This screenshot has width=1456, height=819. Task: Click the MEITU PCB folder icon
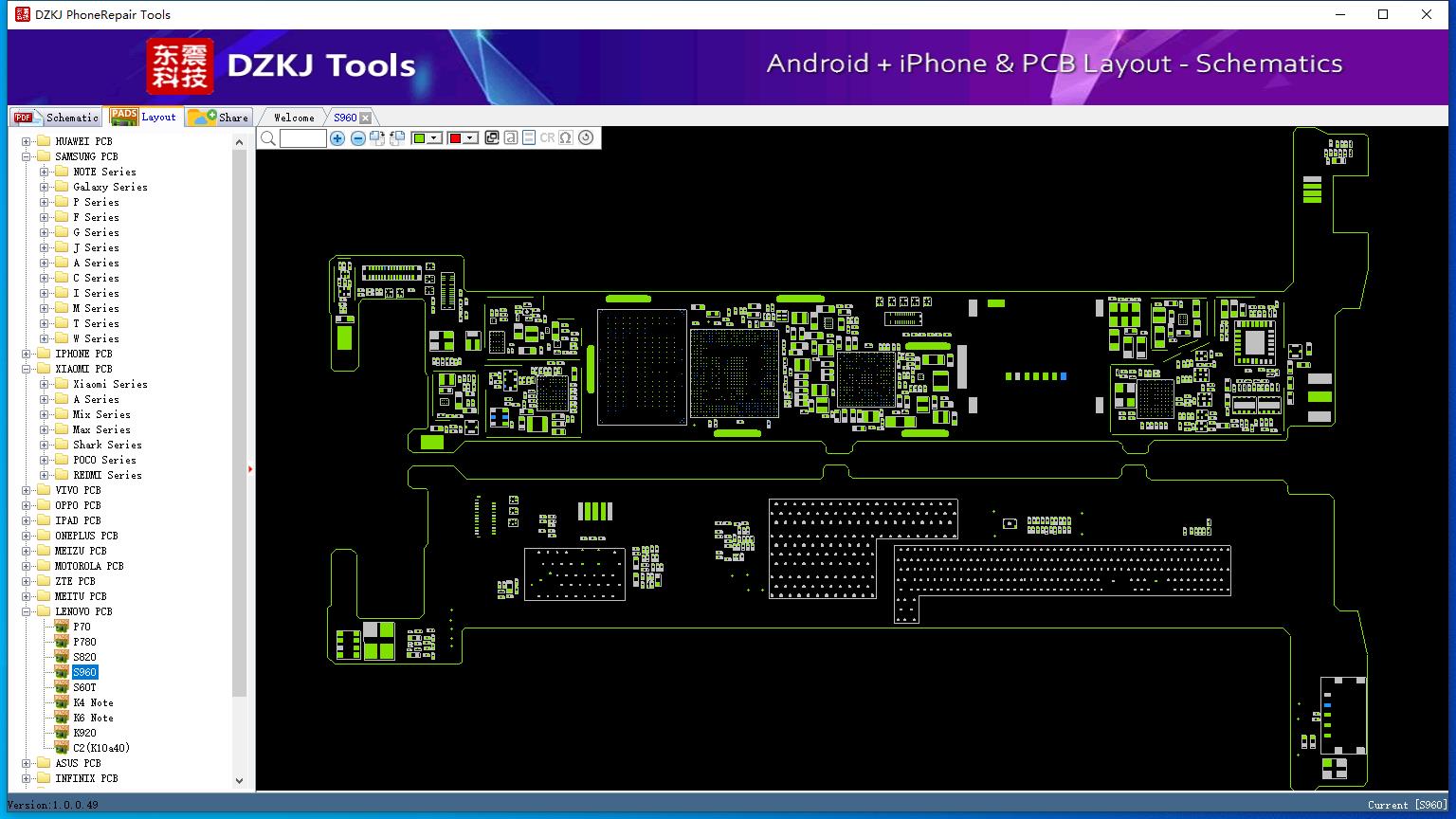coord(44,596)
